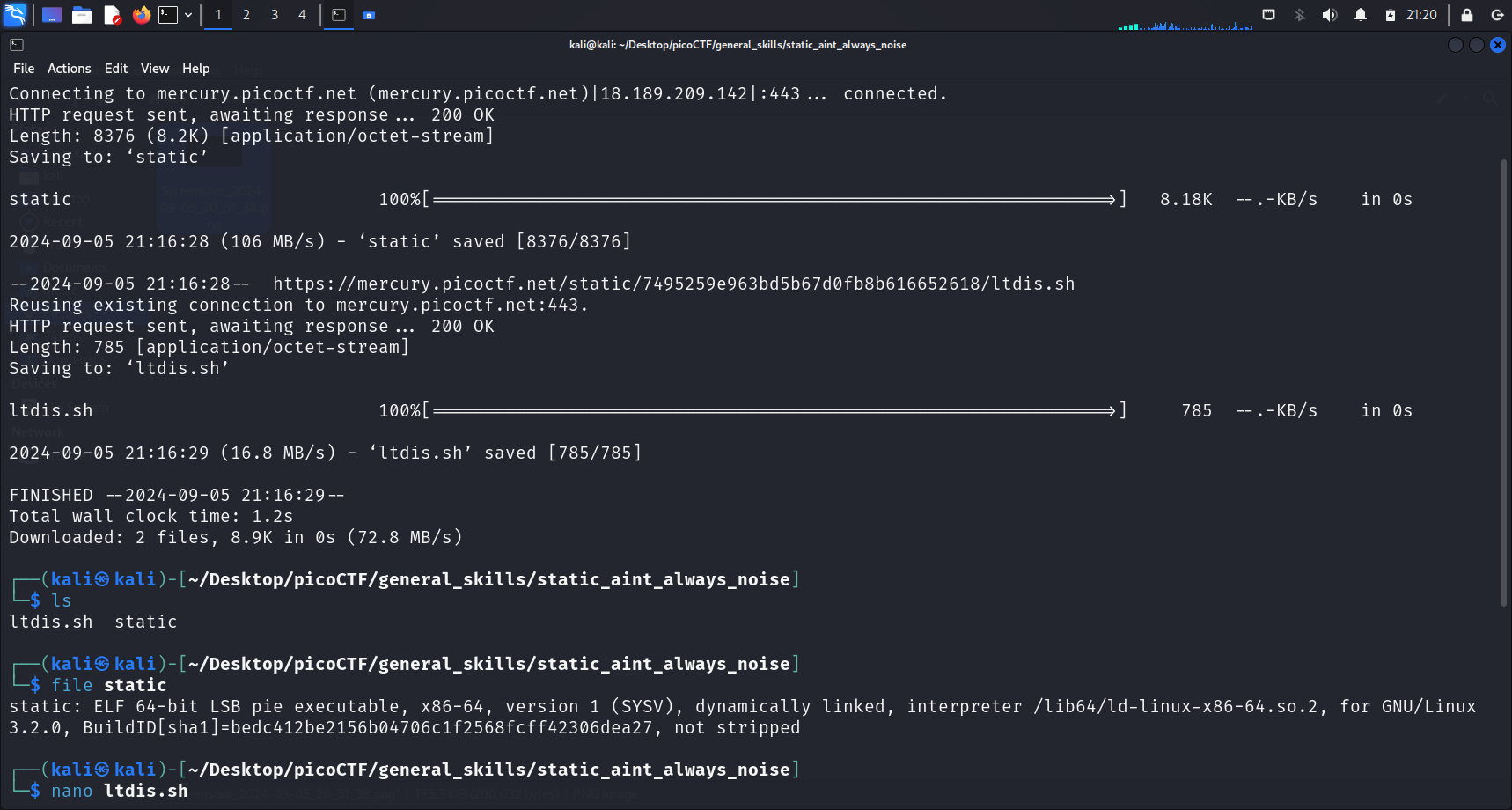Image resolution: width=1512 pixels, height=810 pixels.
Task: Click the log out icon
Action: point(1496,15)
